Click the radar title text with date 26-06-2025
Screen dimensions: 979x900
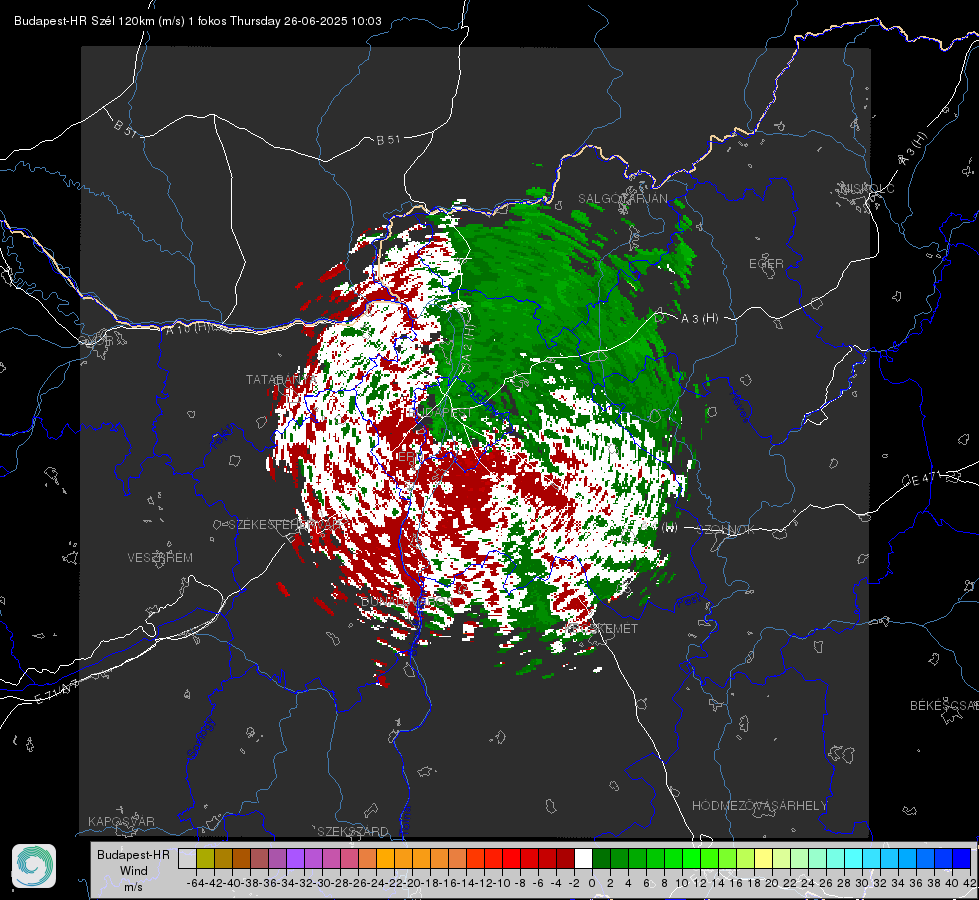pyautogui.click(x=197, y=21)
